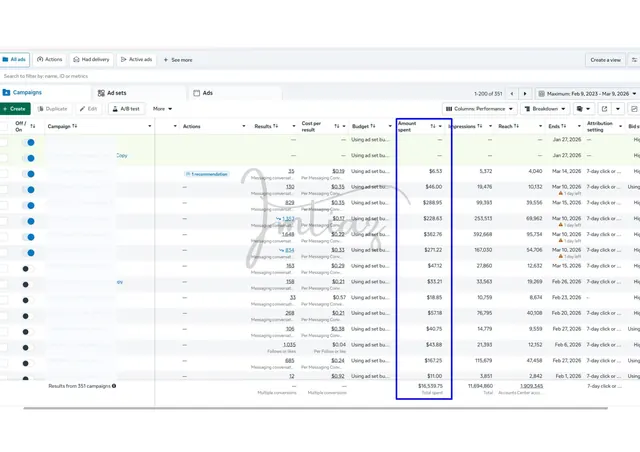
Task: Click total spent $16,539.75 value
Action: tap(430, 386)
